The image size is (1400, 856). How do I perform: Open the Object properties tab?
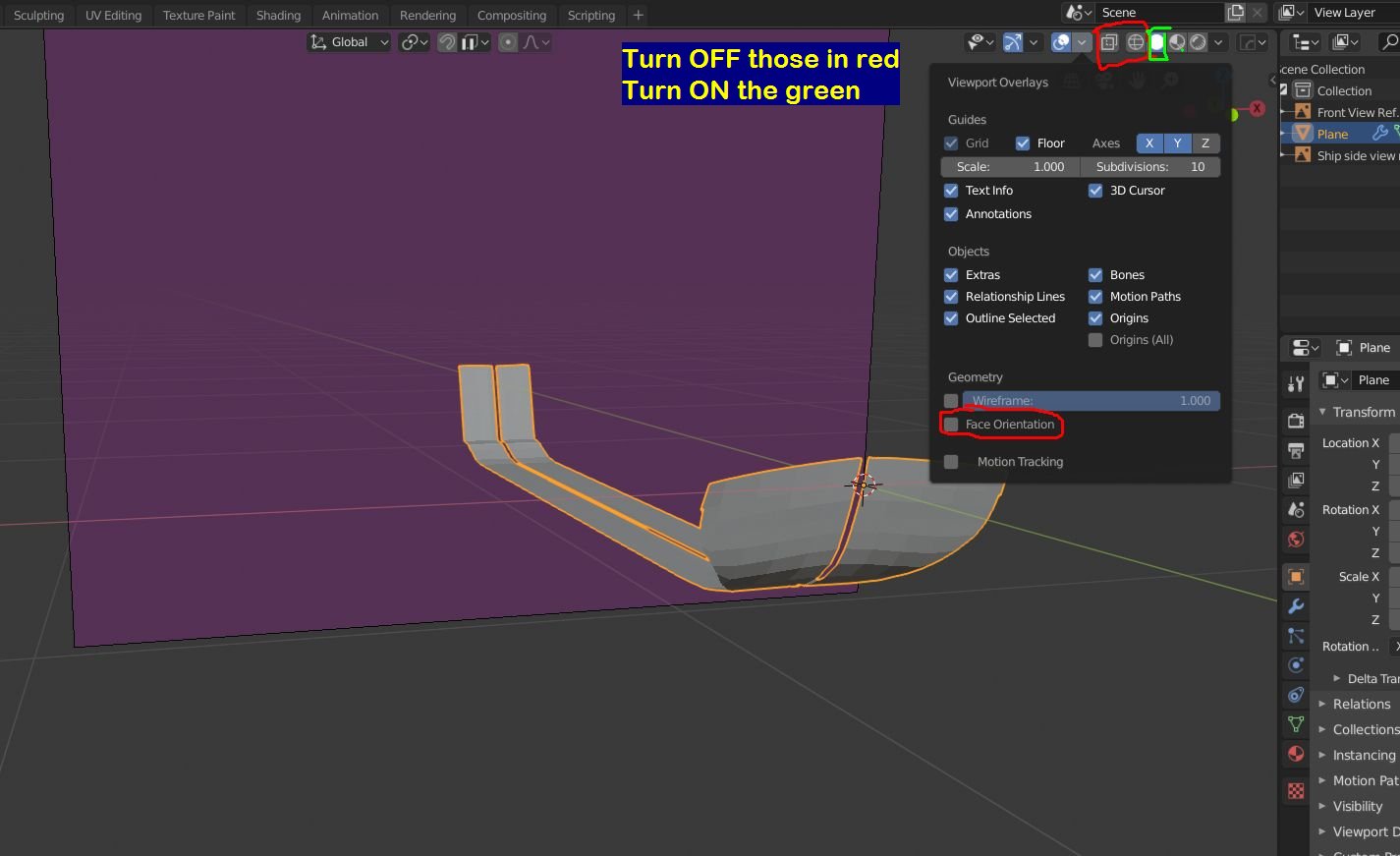[1296, 577]
